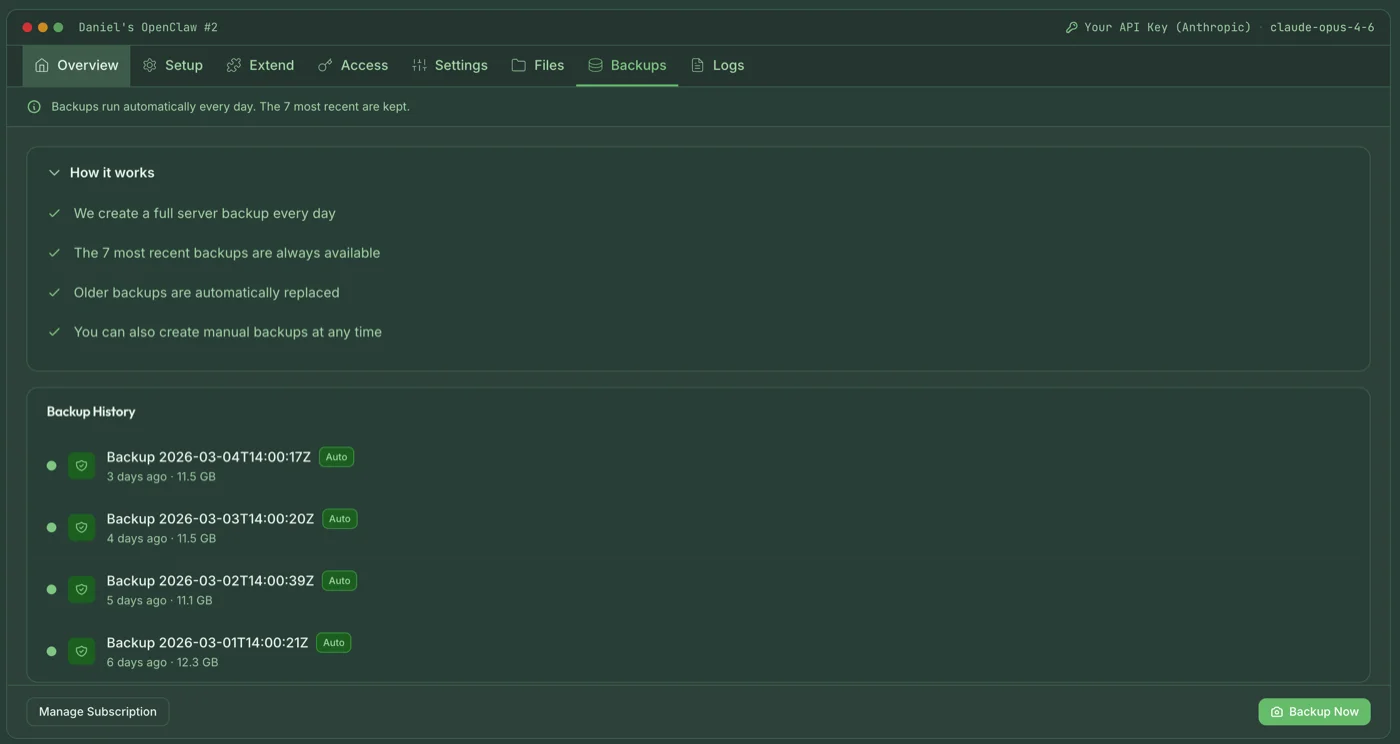Click shield icon of 2026-03-04 backup
1400x744 pixels.
click(82, 466)
